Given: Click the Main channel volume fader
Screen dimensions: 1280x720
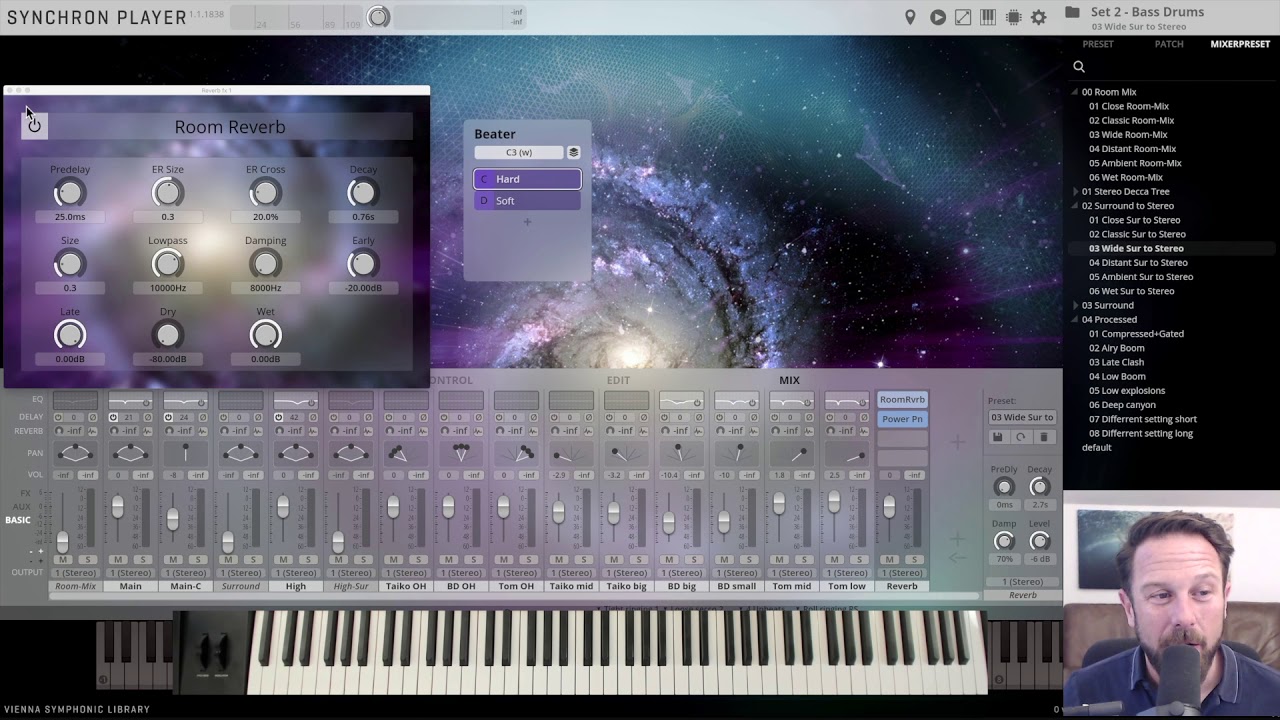Looking at the screenshot, I should tap(118, 506).
